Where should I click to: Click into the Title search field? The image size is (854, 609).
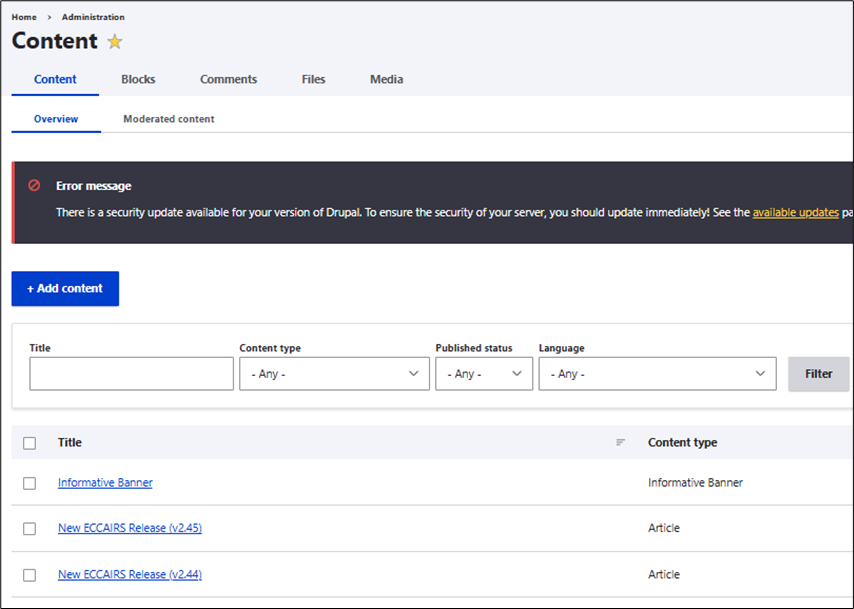(x=131, y=374)
